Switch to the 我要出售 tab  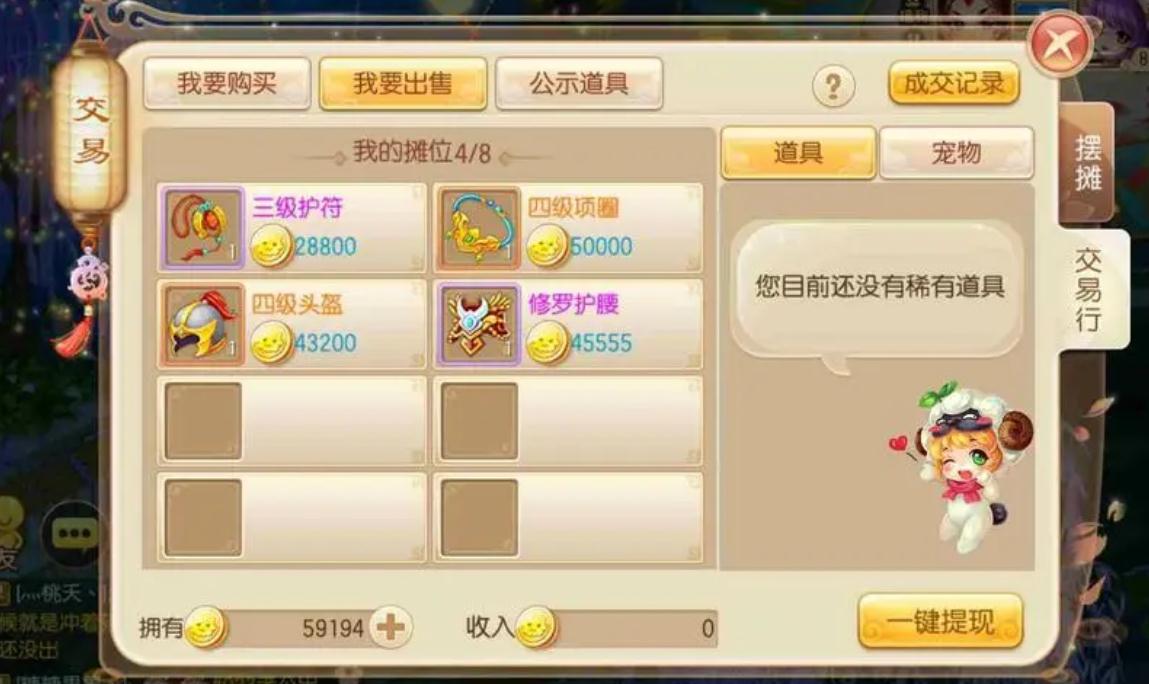(402, 84)
